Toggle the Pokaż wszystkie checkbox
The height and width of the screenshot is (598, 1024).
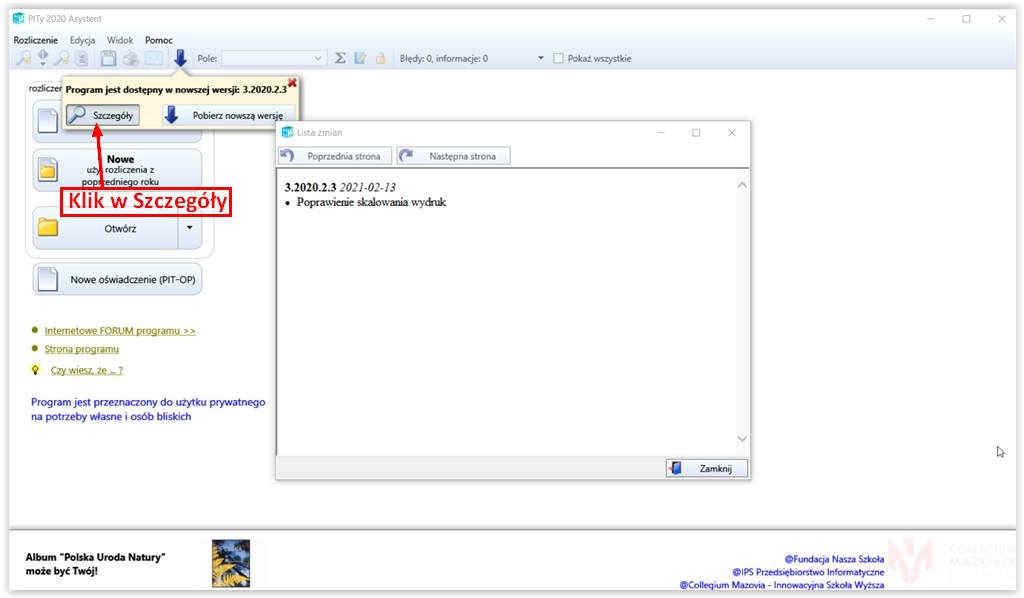[x=559, y=58]
